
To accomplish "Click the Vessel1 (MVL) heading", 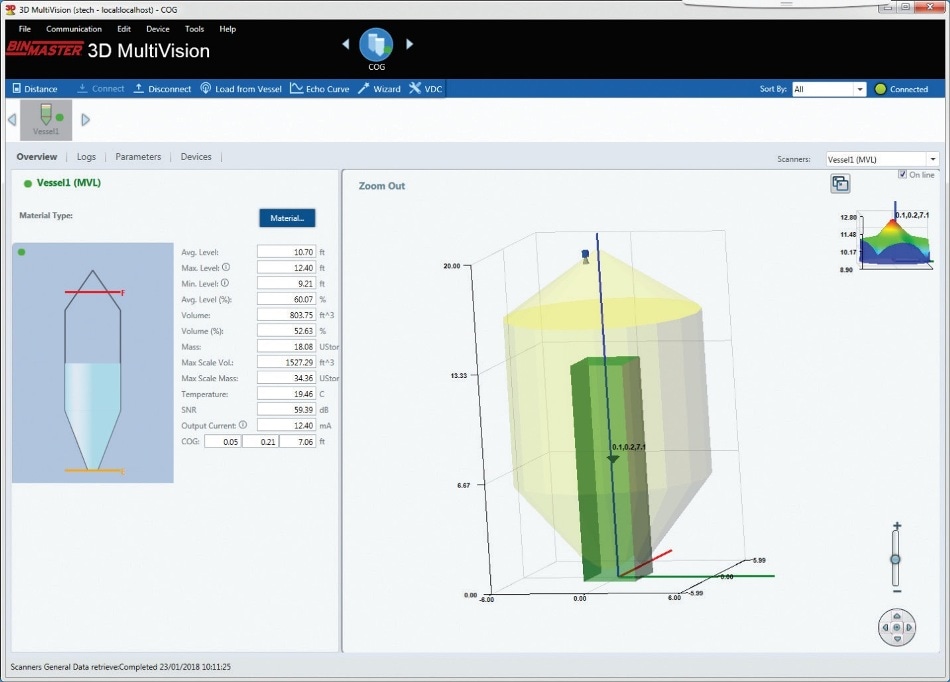I will coord(68,183).
